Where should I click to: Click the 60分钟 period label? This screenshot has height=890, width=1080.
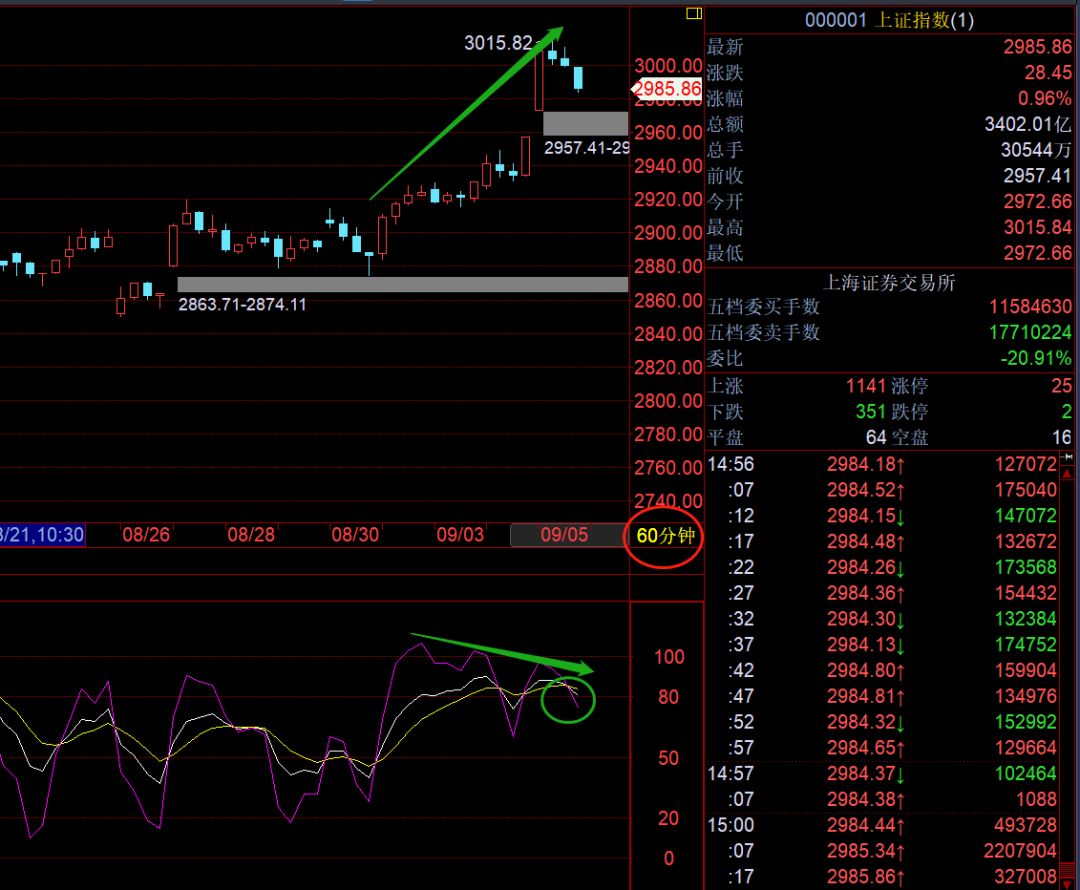point(665,536)
